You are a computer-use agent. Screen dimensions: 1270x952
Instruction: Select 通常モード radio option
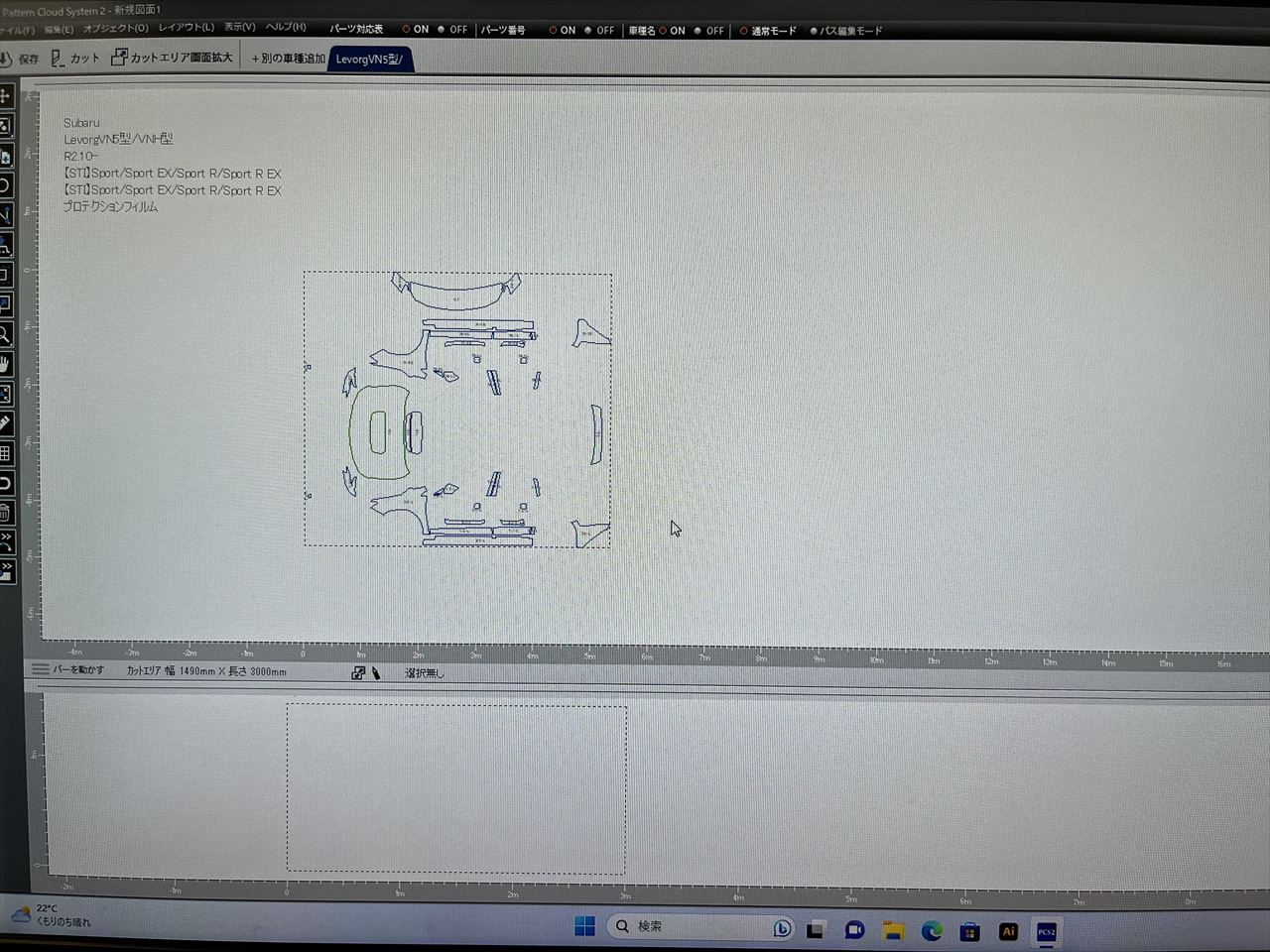tap(768, 31)
